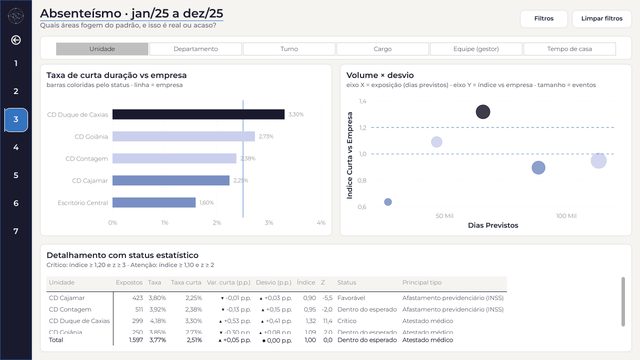The image size is (640, 360).
Task: Select the Unidade dimension toggle
Action: (102, 49)
